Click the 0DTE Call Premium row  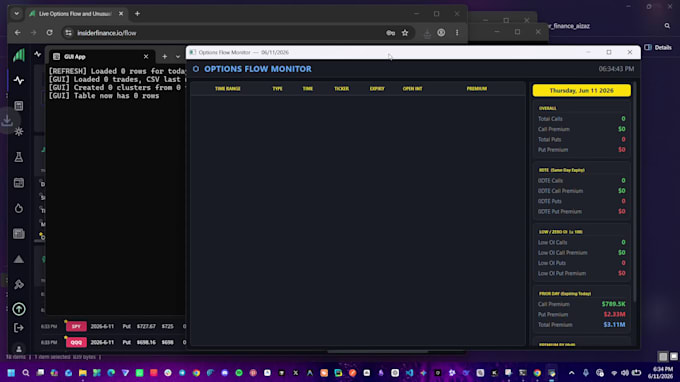point(582,191)
